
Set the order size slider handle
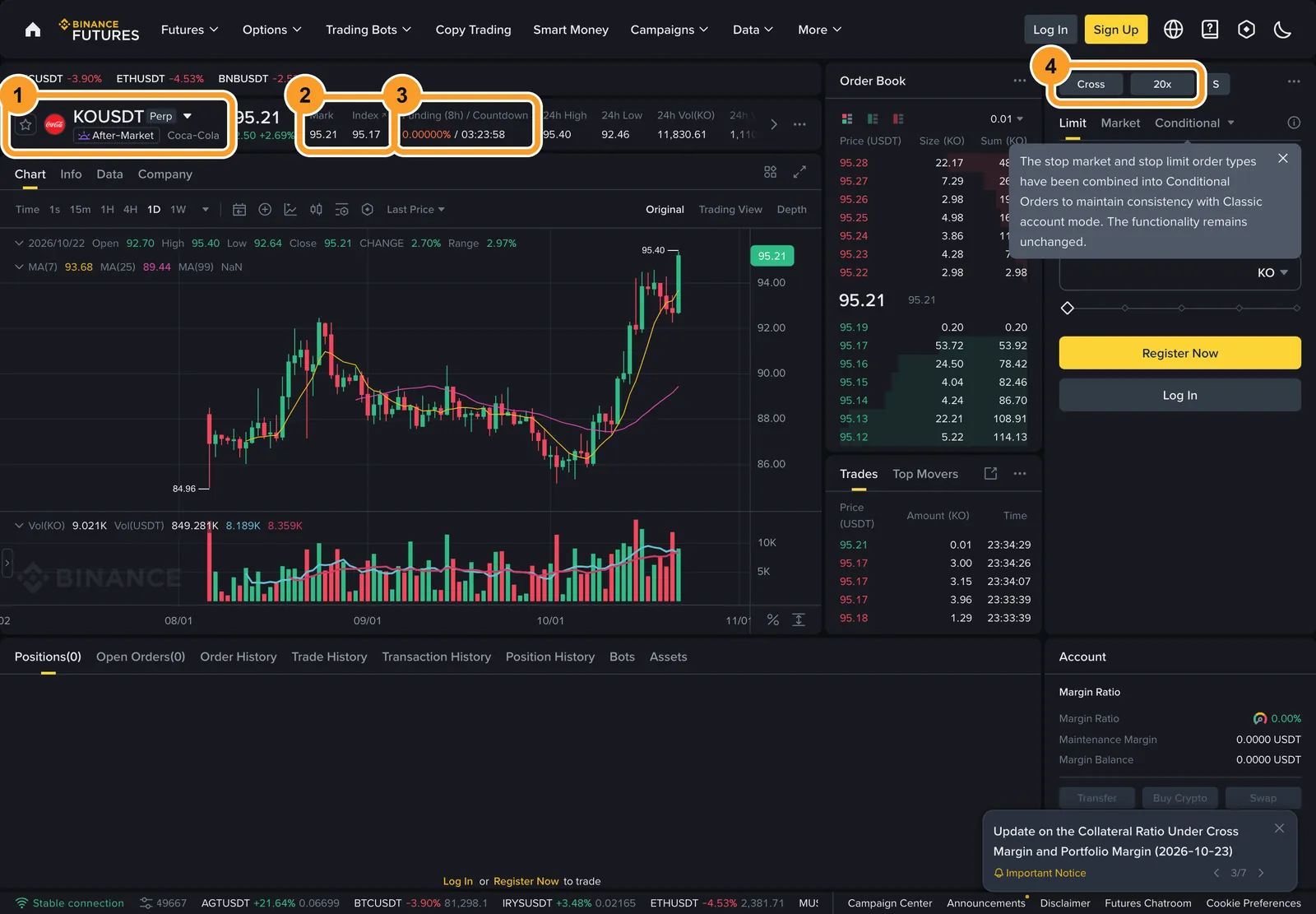(x=1068, y=309)
